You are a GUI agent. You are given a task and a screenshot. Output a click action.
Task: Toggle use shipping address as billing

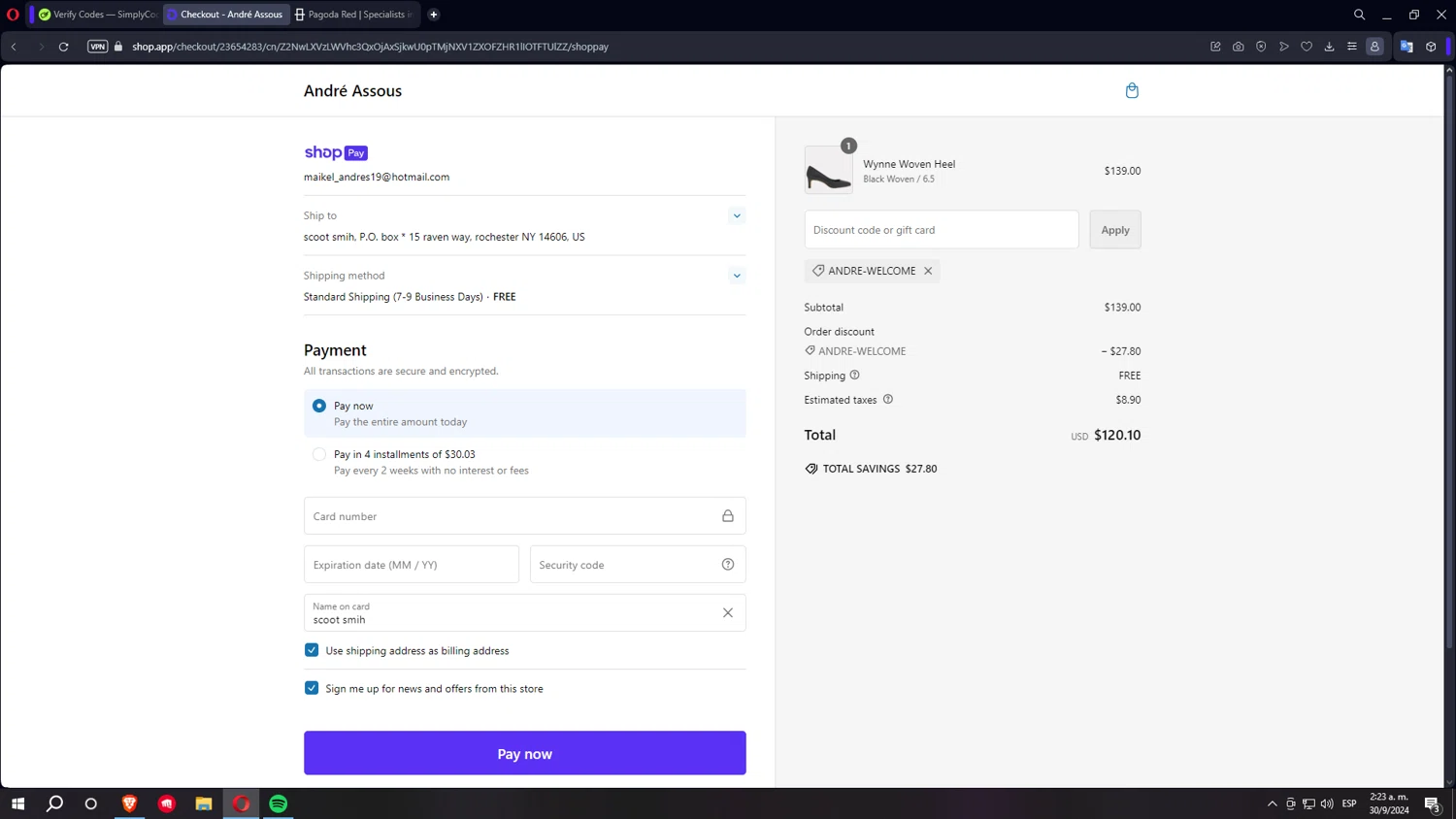312,650
